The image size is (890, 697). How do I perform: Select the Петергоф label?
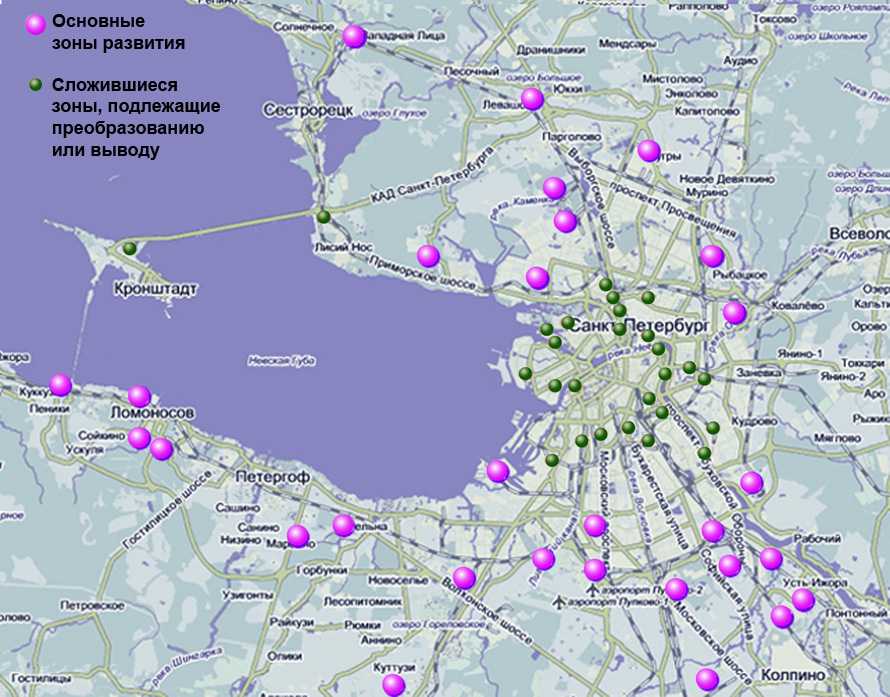[x=273, y=477]
